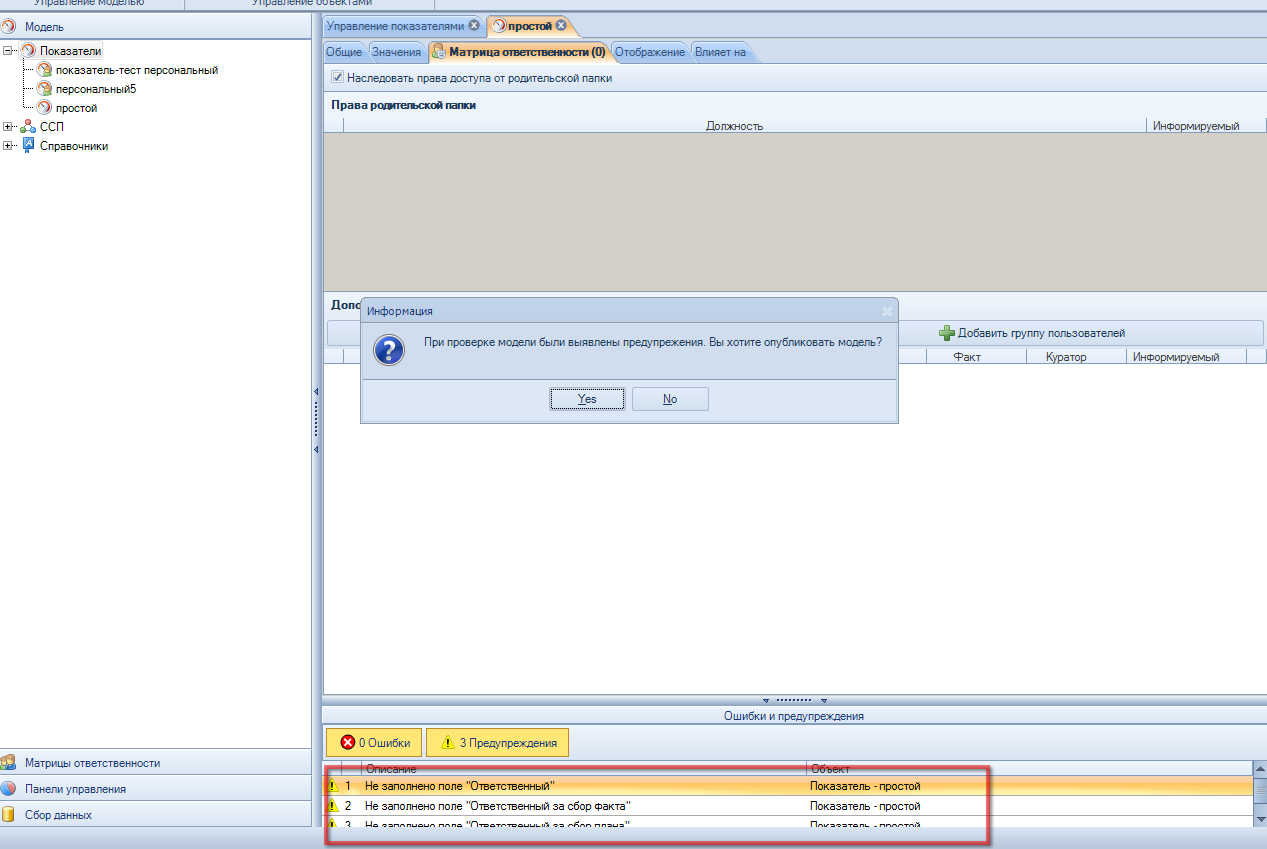Expand the ССП tree node
The image size is (1267, 849).
pos(9,127)
